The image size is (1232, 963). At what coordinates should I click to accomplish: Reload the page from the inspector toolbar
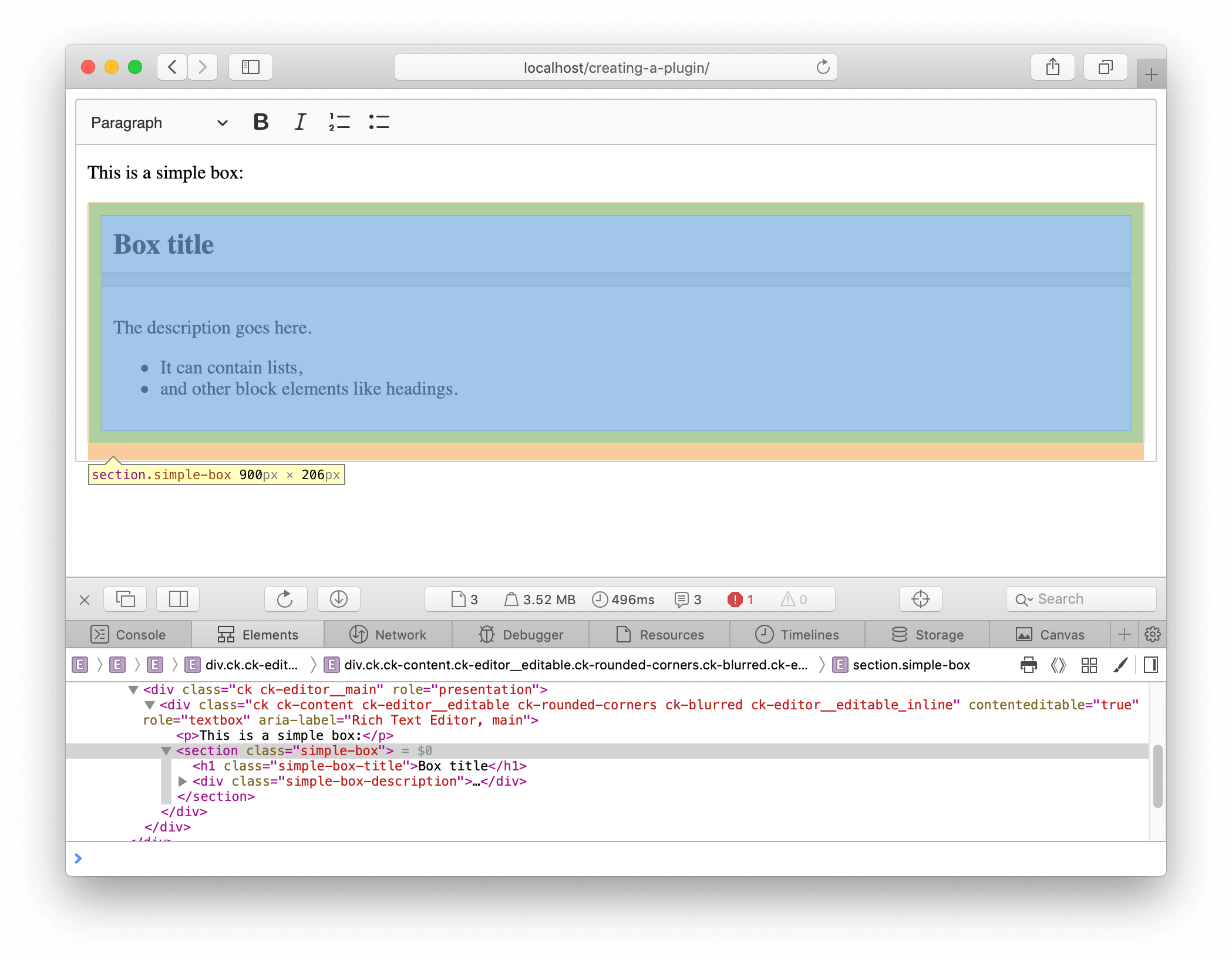point(285,599)
